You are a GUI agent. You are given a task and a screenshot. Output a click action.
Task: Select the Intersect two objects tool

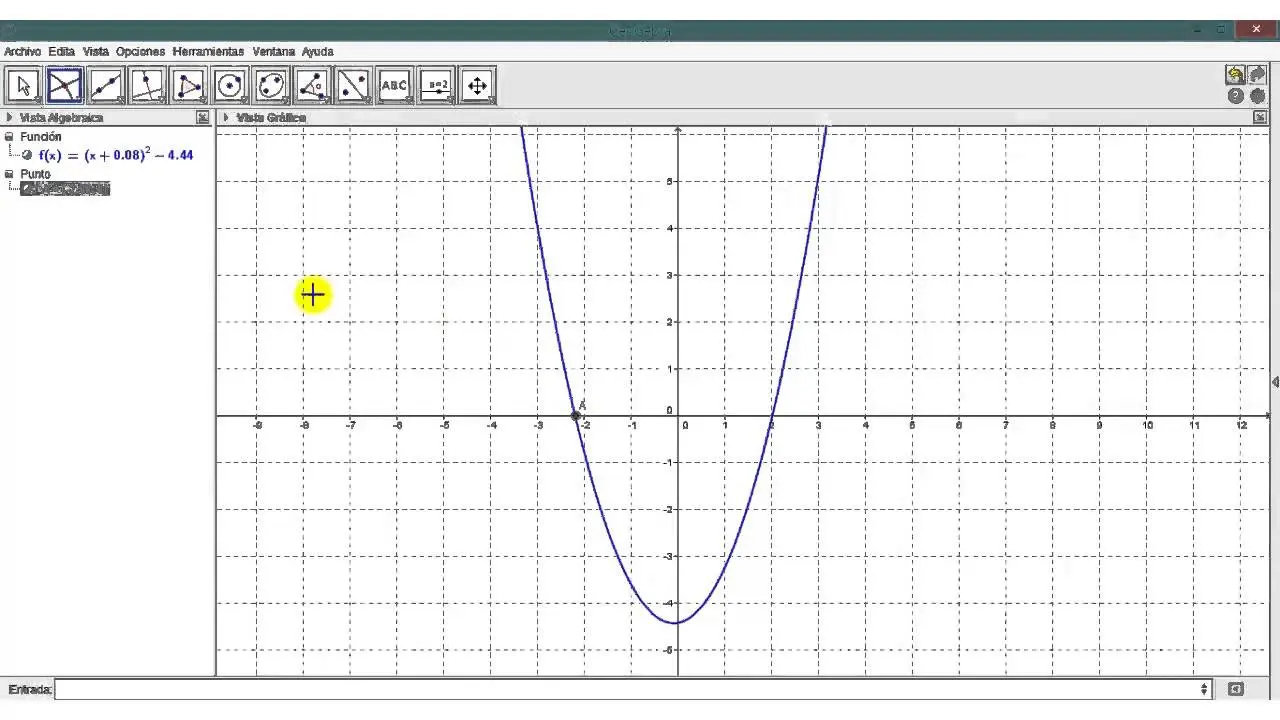point(64,86)
